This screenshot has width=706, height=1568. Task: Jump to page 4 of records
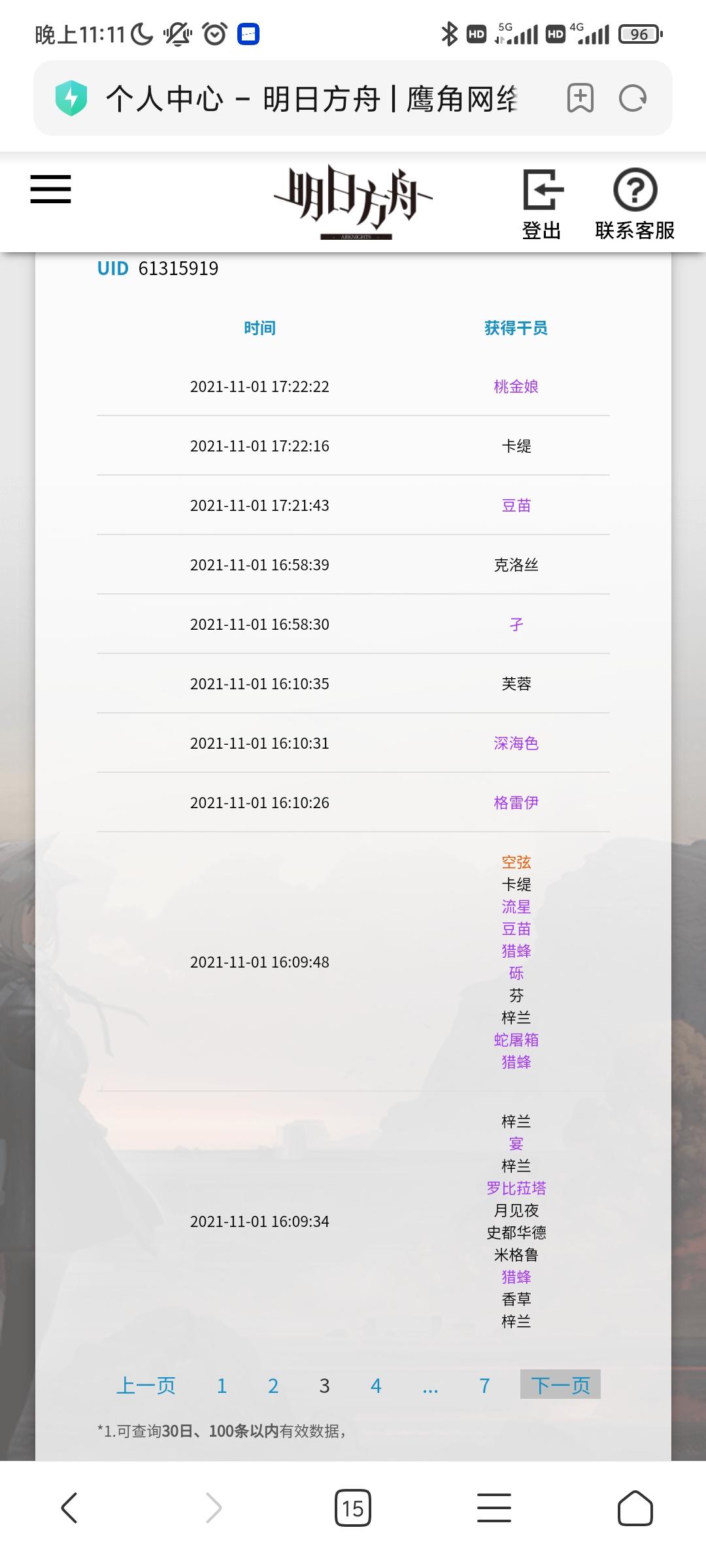(376, 1386)
